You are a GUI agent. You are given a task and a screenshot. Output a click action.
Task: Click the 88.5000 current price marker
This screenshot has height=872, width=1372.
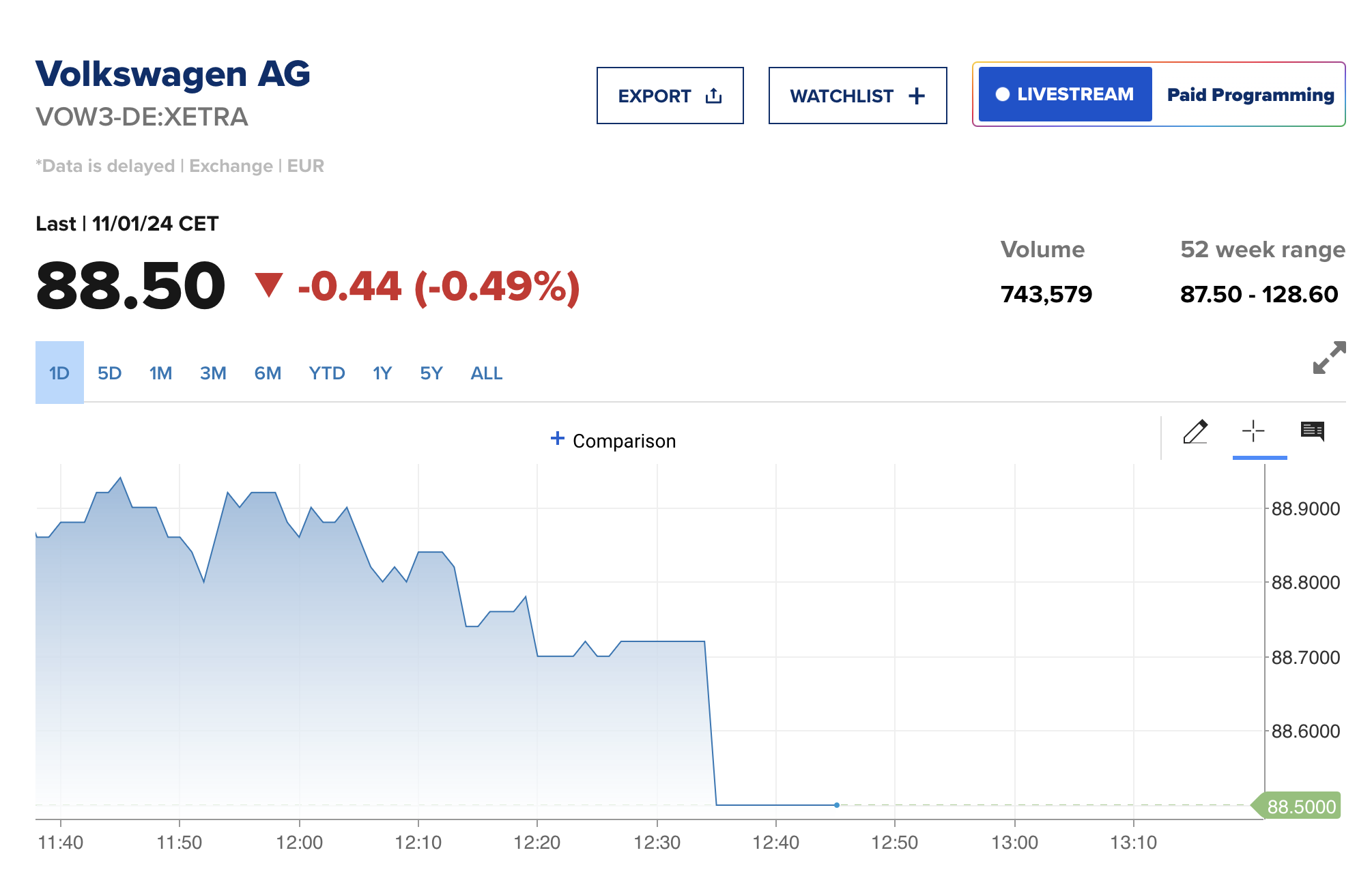(1300, 806)
